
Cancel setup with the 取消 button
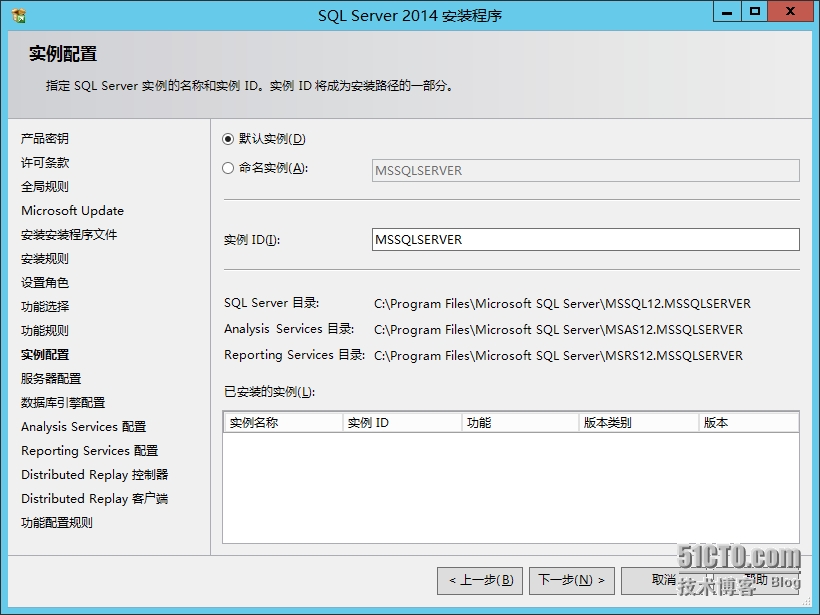(664, 580)
